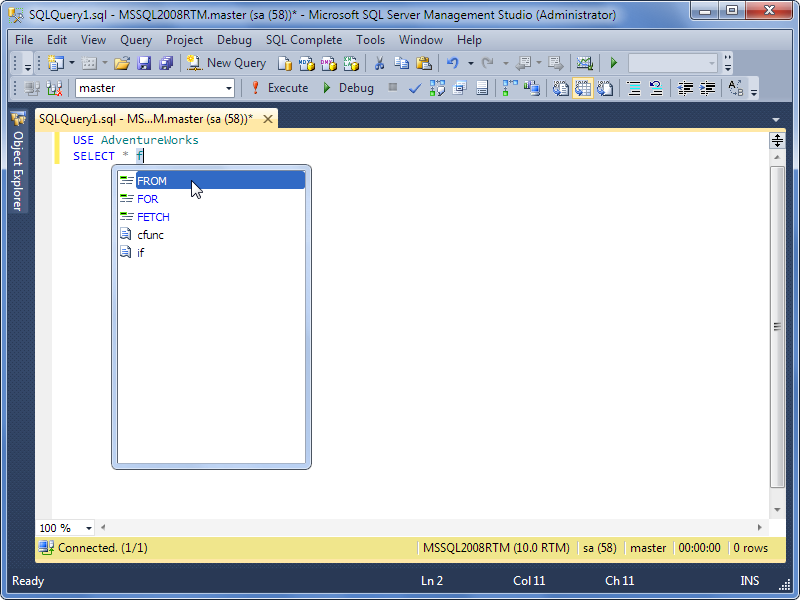Open the File menu
This screenshot has width=800, height=600.
click(x=24, y=40)
